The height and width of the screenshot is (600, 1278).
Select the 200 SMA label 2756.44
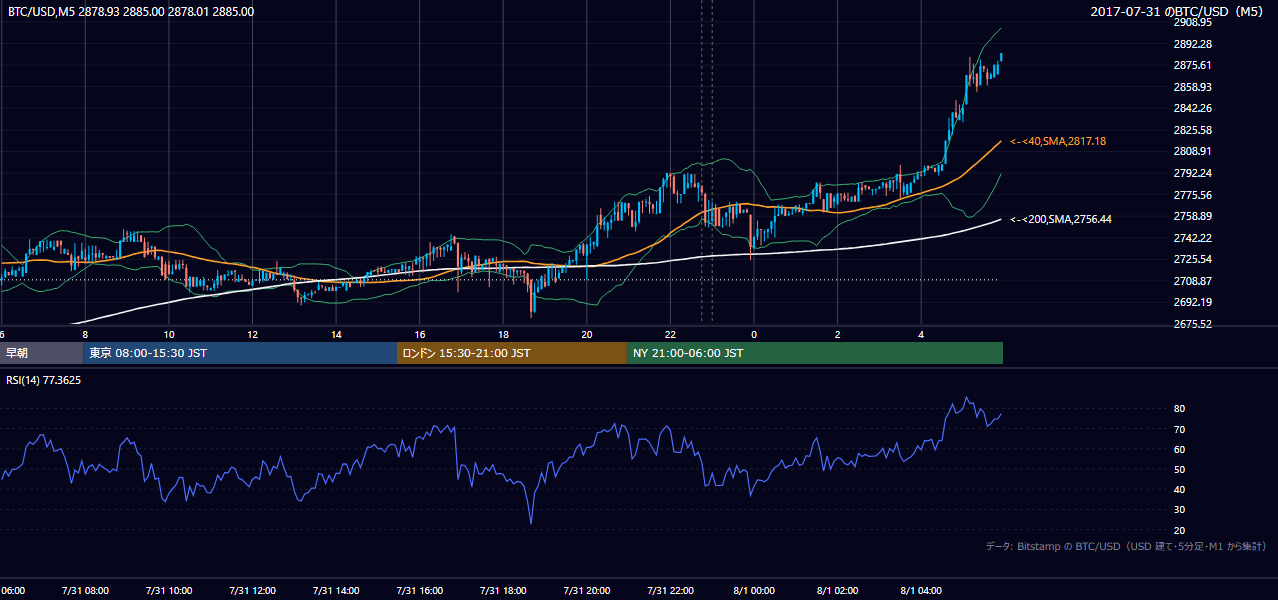pyautogui.click(x=1061, y=219)
